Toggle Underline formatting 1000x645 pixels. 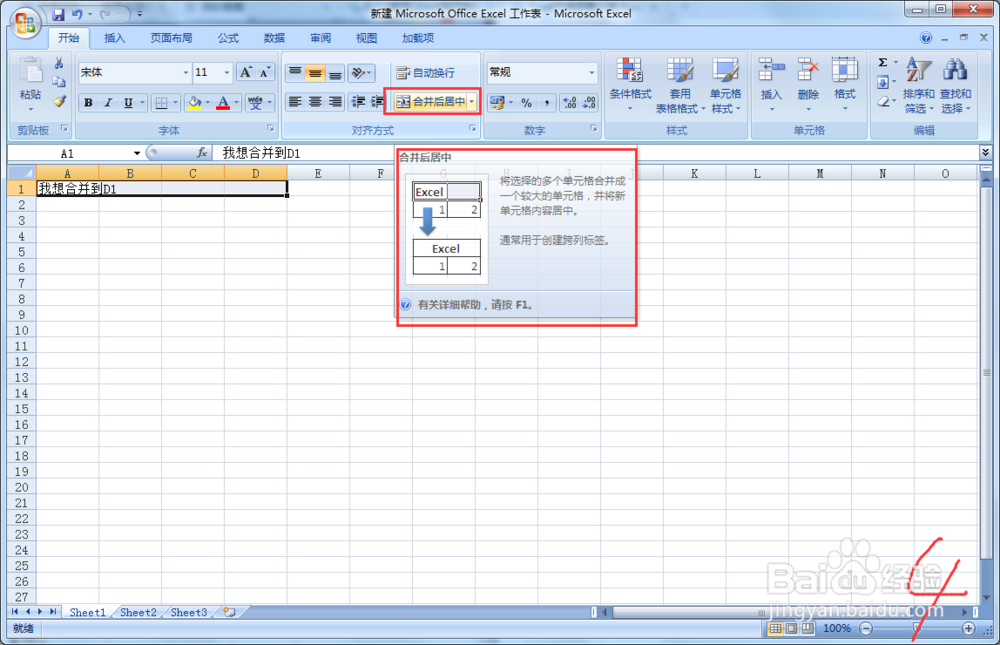point(128,103)
